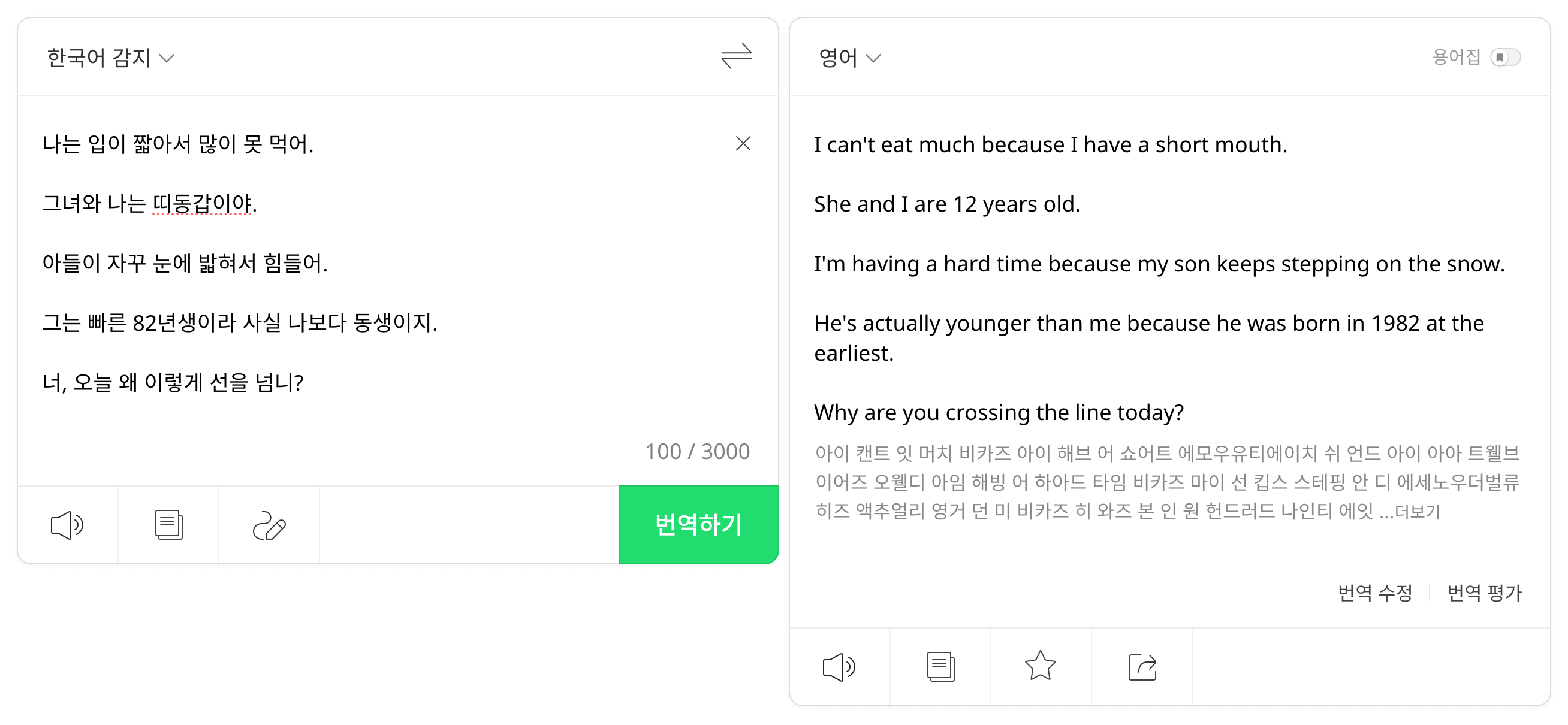Open the 영어 target language dropdown
The height and width of the screenshot is (725, 1568).
[x=849, y=58]
